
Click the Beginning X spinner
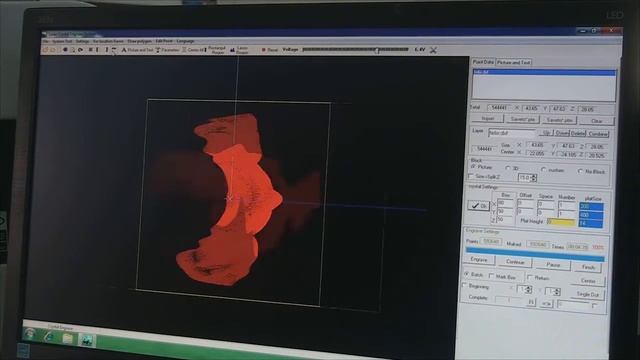coord(524,289)
